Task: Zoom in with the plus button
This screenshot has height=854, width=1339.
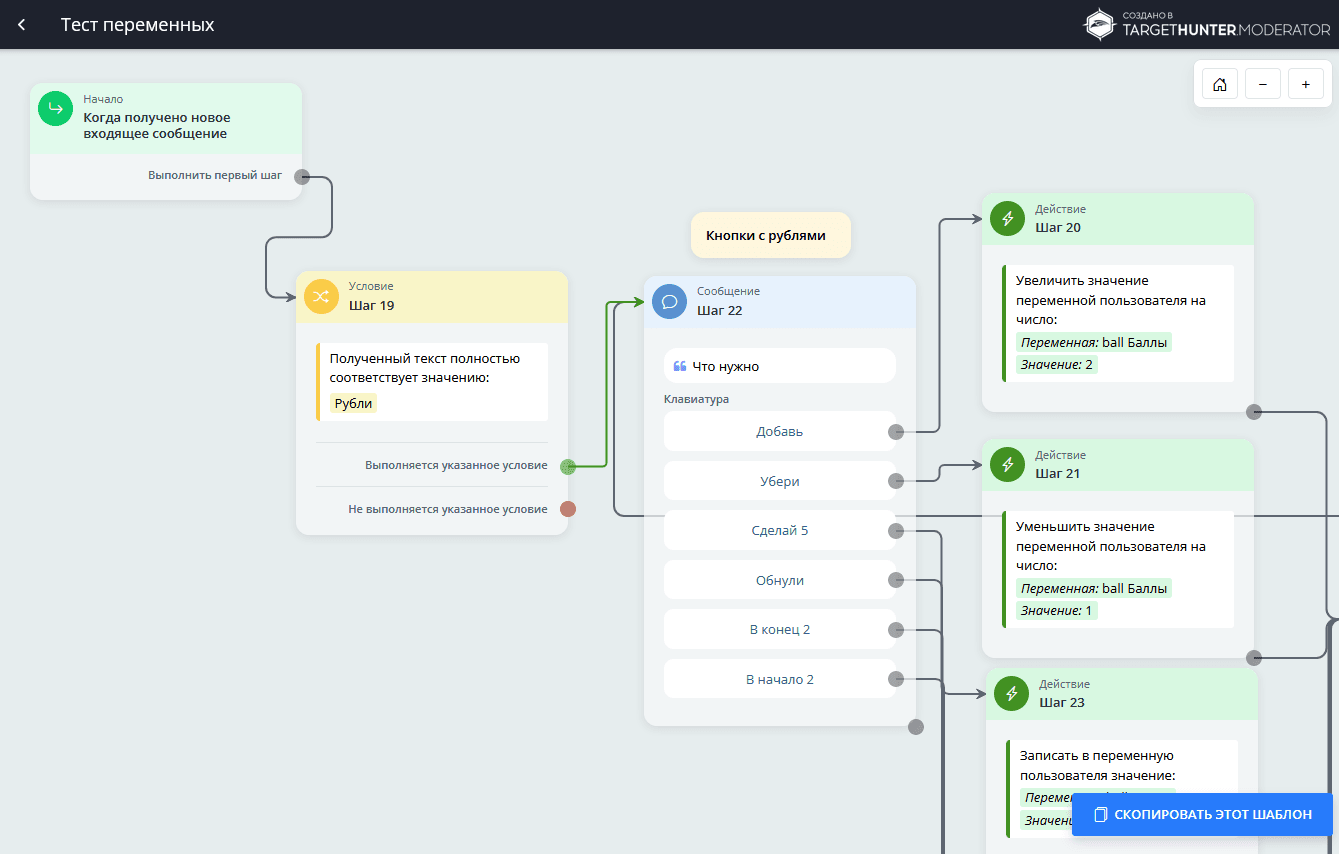Action: 1305,85
